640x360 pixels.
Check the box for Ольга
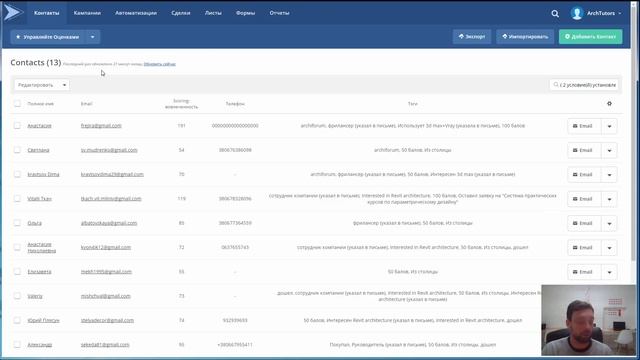coord(17,223)
